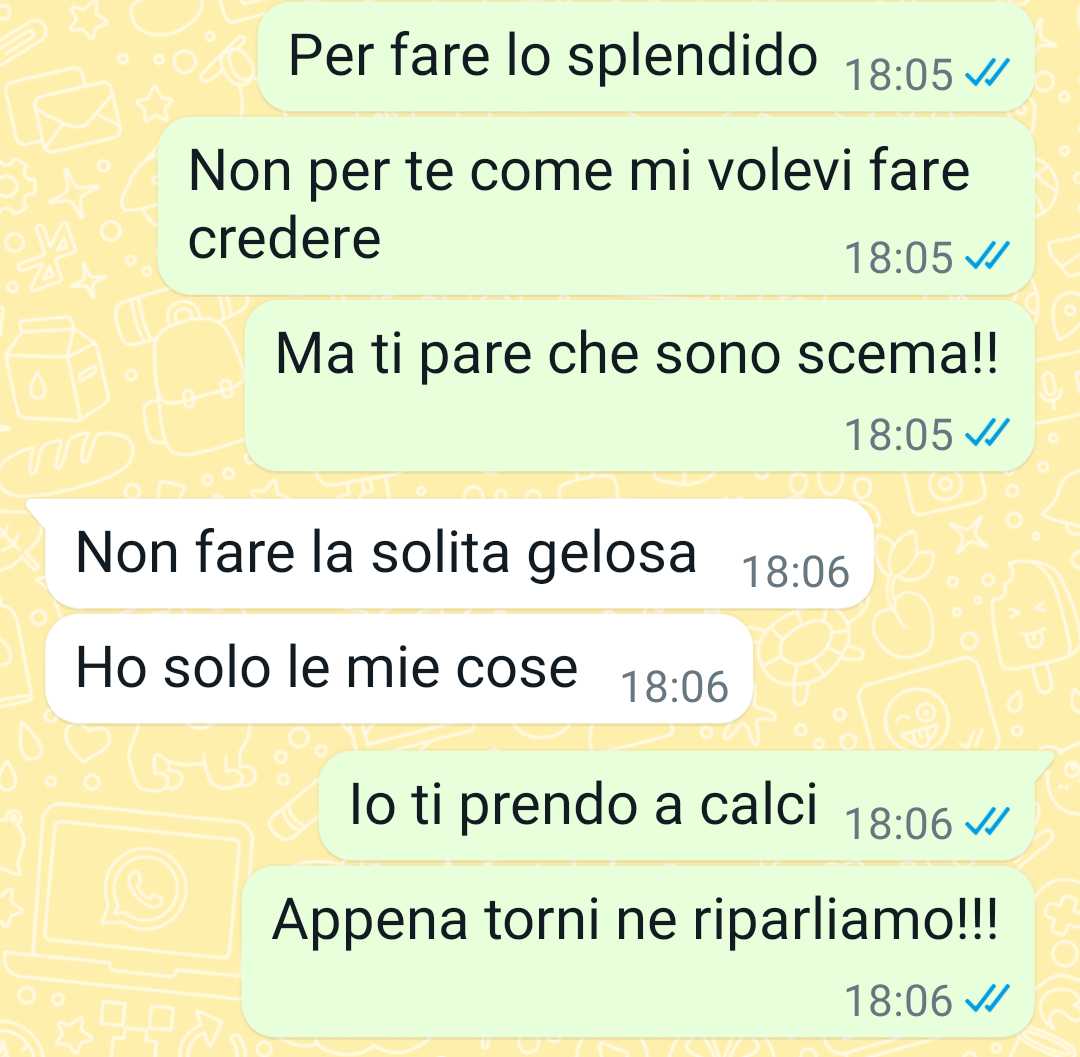Select the "Ma ti pare che sono scema!!" bubble
This screenshot has width=1080, height=1057.
pyautogui.click(x=640, y=386)
